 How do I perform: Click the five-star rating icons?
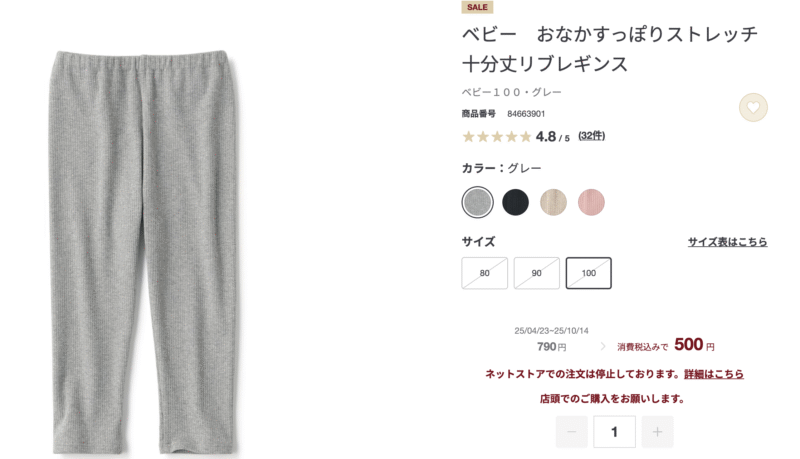[x=497, y=137]
